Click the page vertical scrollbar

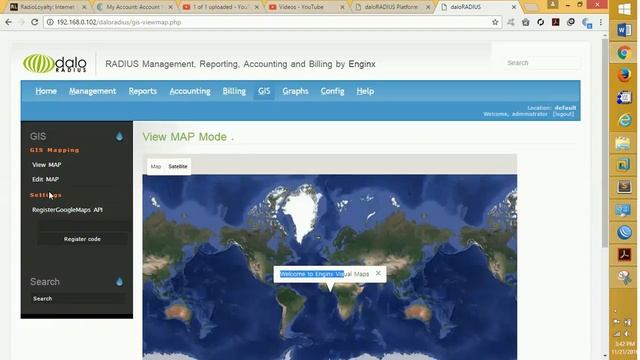coord(605,143)
